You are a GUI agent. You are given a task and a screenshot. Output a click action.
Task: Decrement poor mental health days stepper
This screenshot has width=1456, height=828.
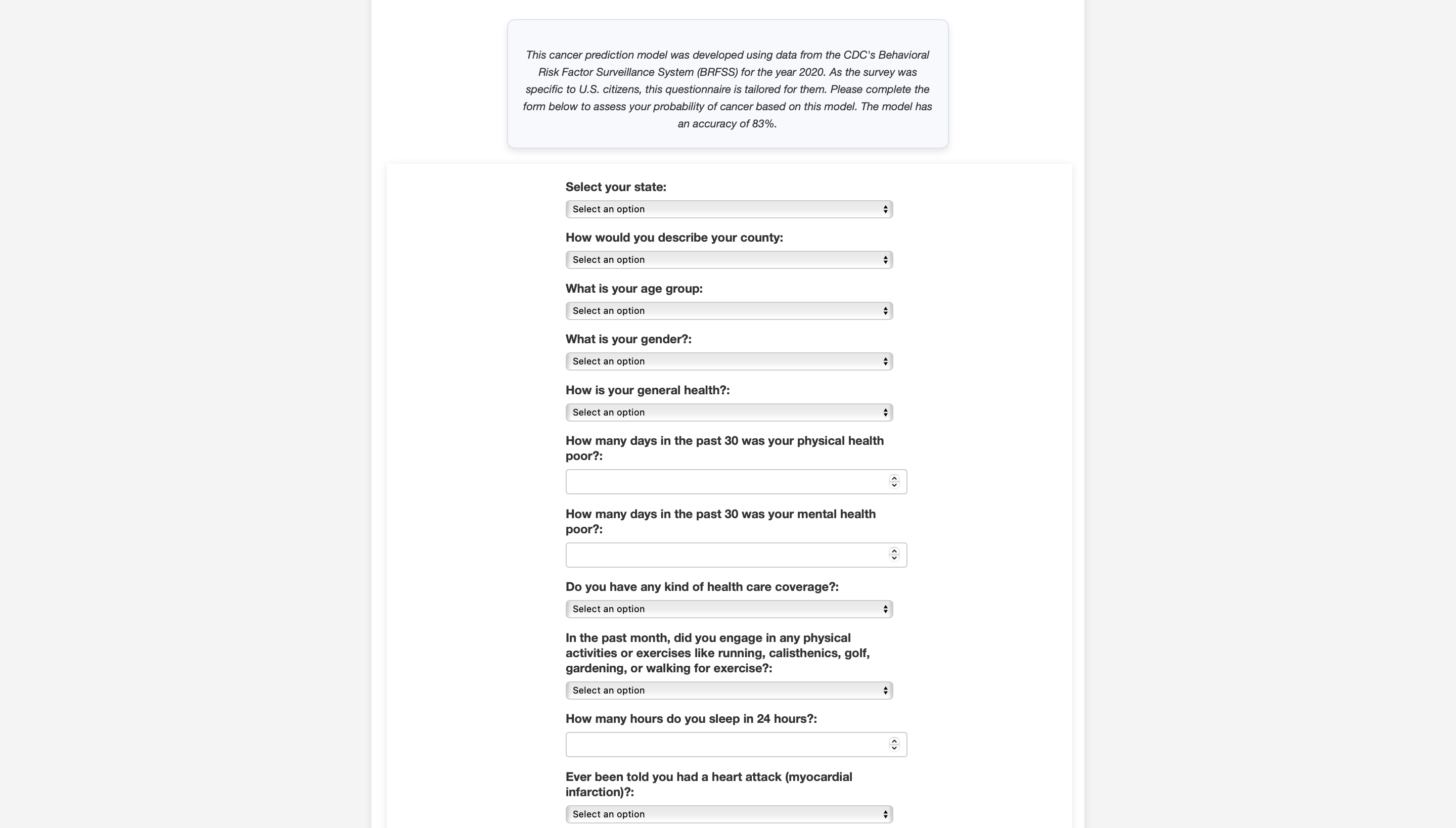click(x=894, y=559)
